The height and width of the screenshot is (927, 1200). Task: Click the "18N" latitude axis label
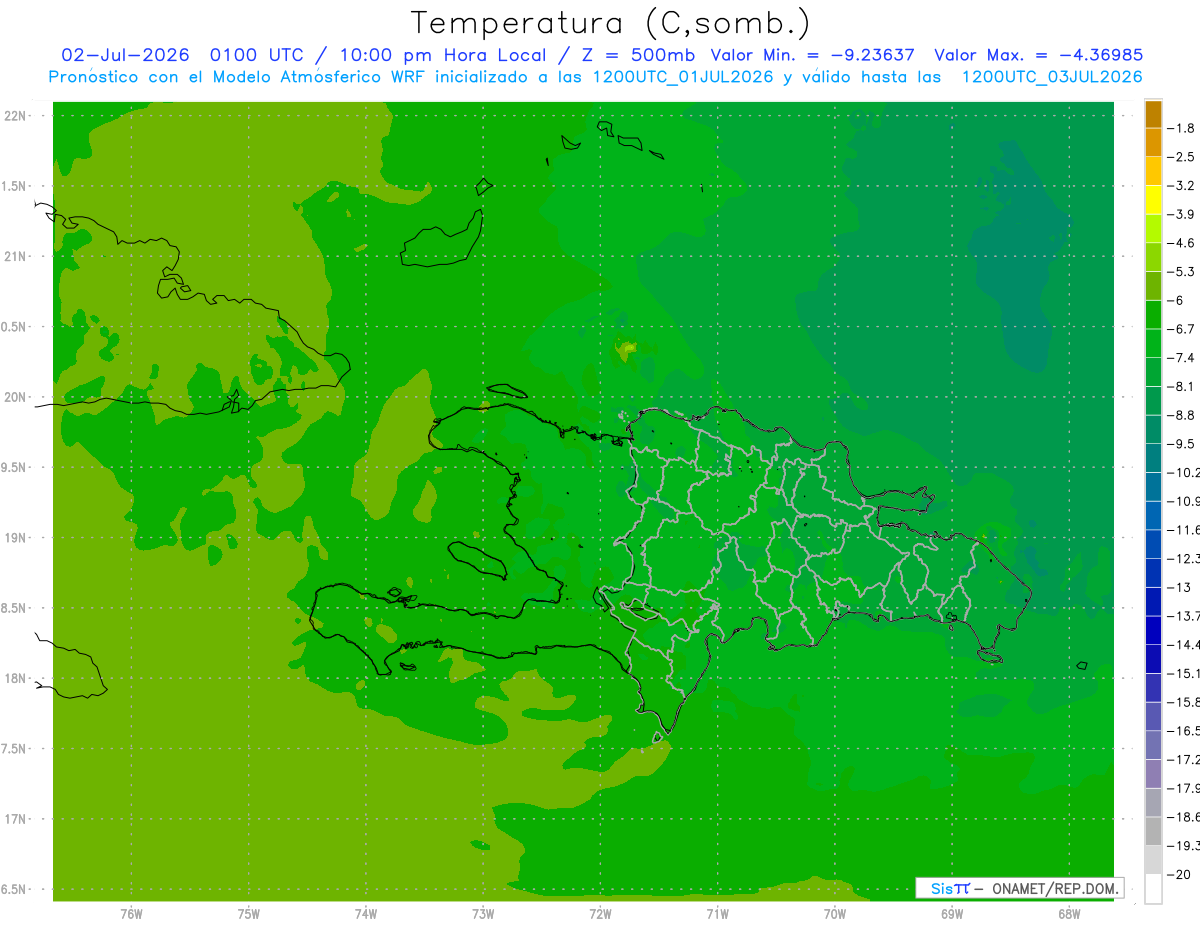click(x=15, y=679)
